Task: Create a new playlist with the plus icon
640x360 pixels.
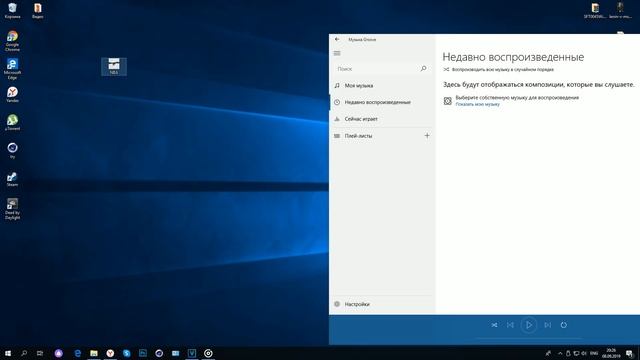Action: (427, 136)
